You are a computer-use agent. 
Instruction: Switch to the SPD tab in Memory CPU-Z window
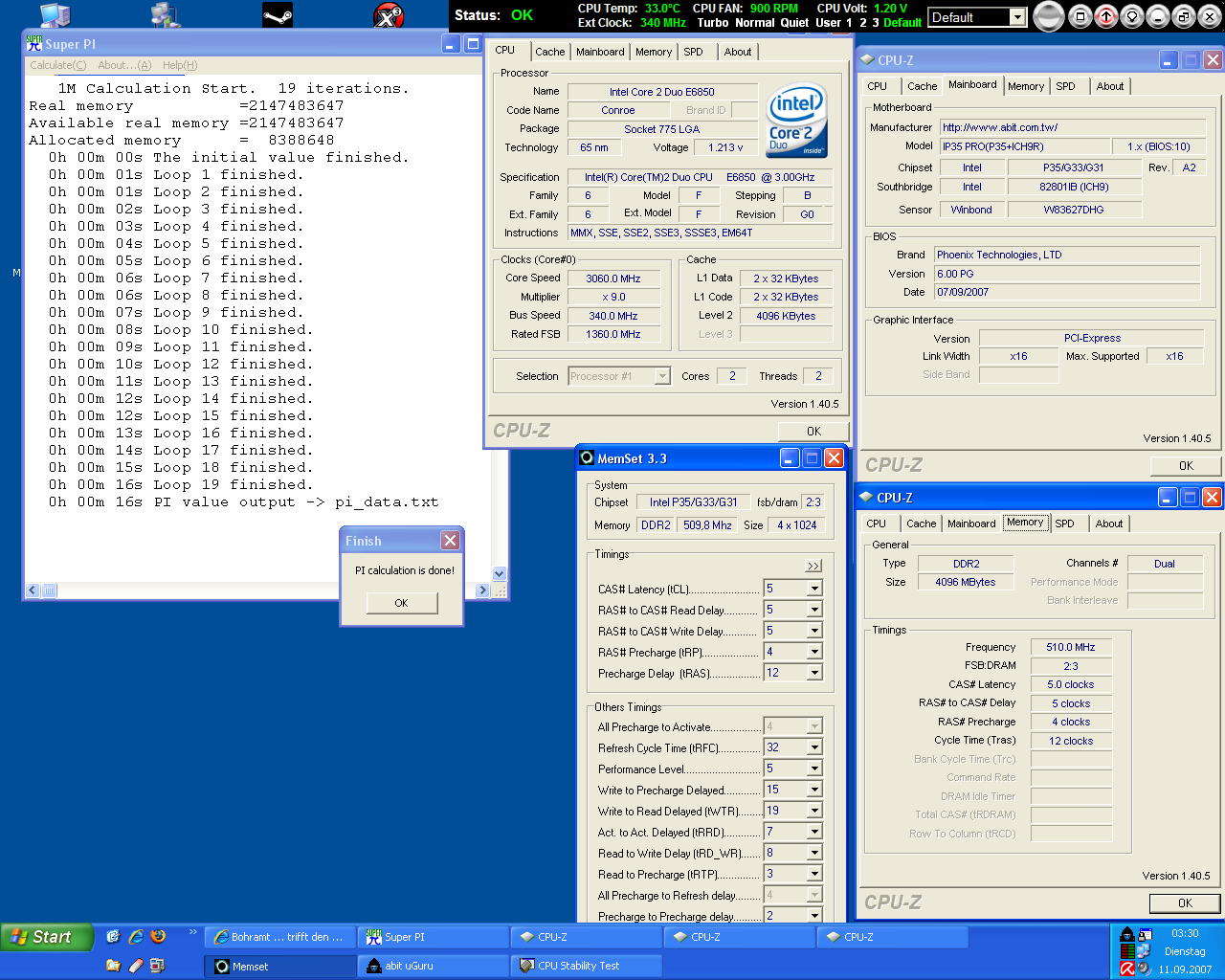point(1064,523)
